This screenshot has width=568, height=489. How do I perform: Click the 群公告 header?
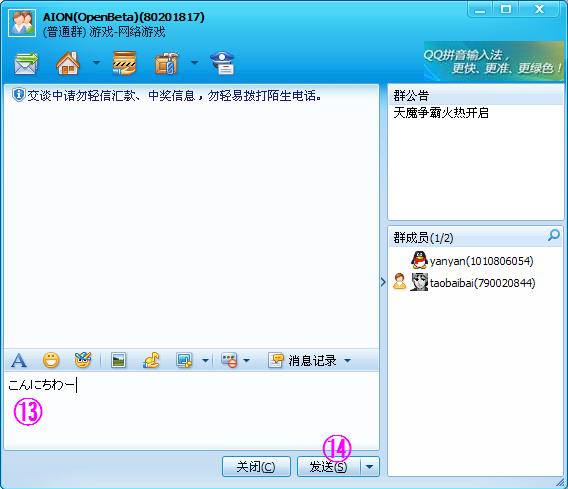click(411, 96)
